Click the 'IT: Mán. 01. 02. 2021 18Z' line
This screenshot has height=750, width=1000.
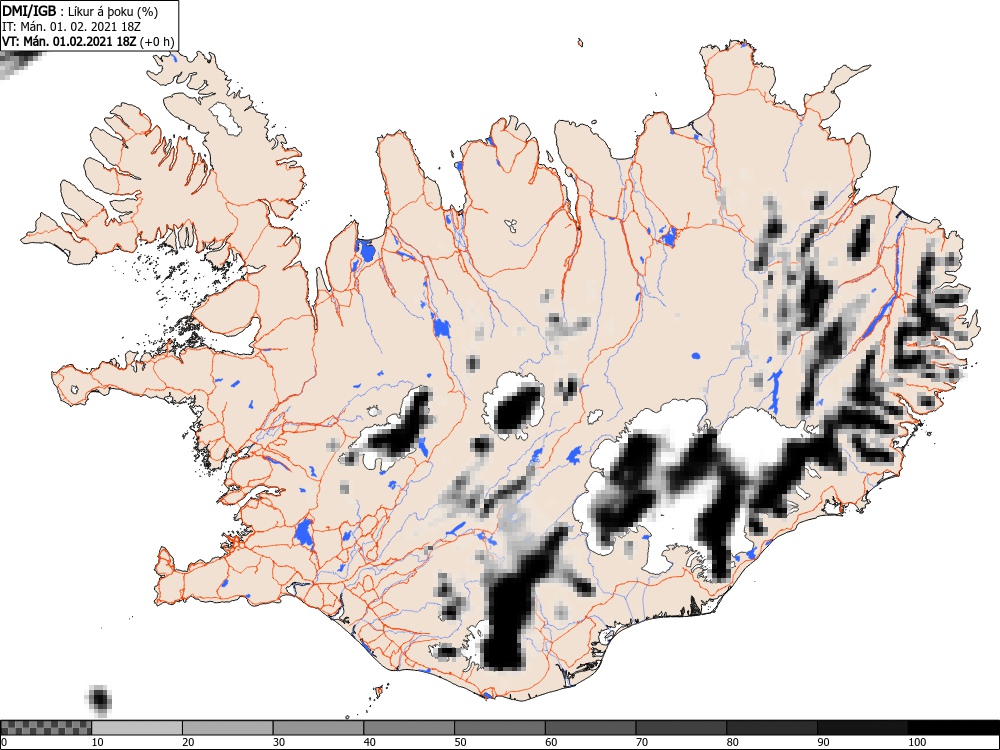coord(71,27)
